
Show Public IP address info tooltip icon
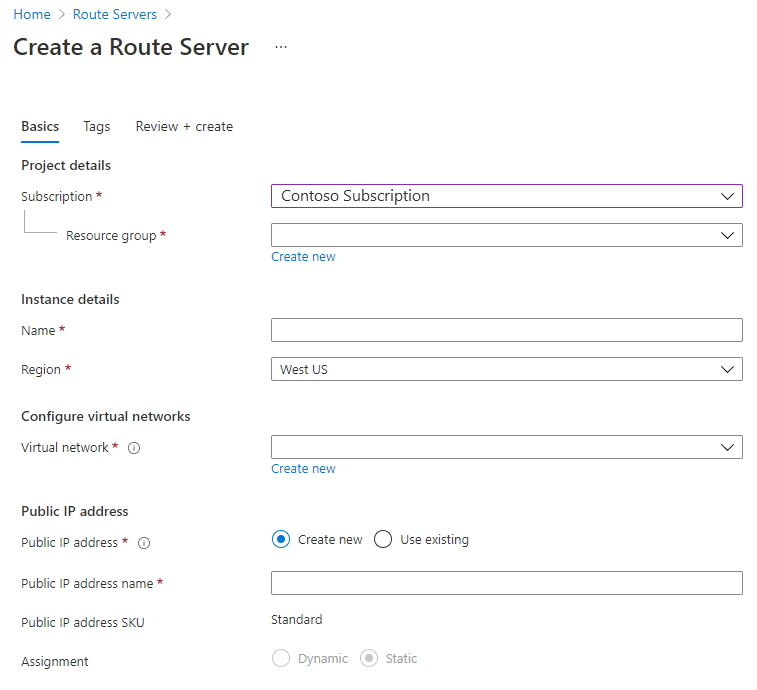[x=144, y=543]
